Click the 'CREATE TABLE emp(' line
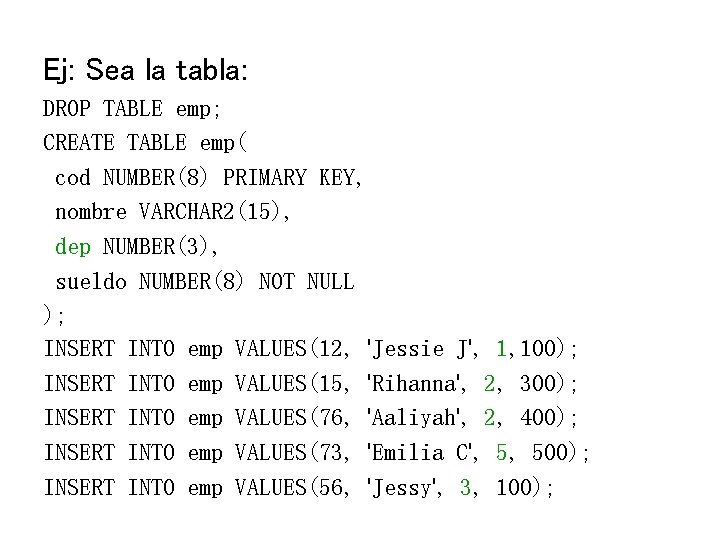 click(x=145, y=142)
